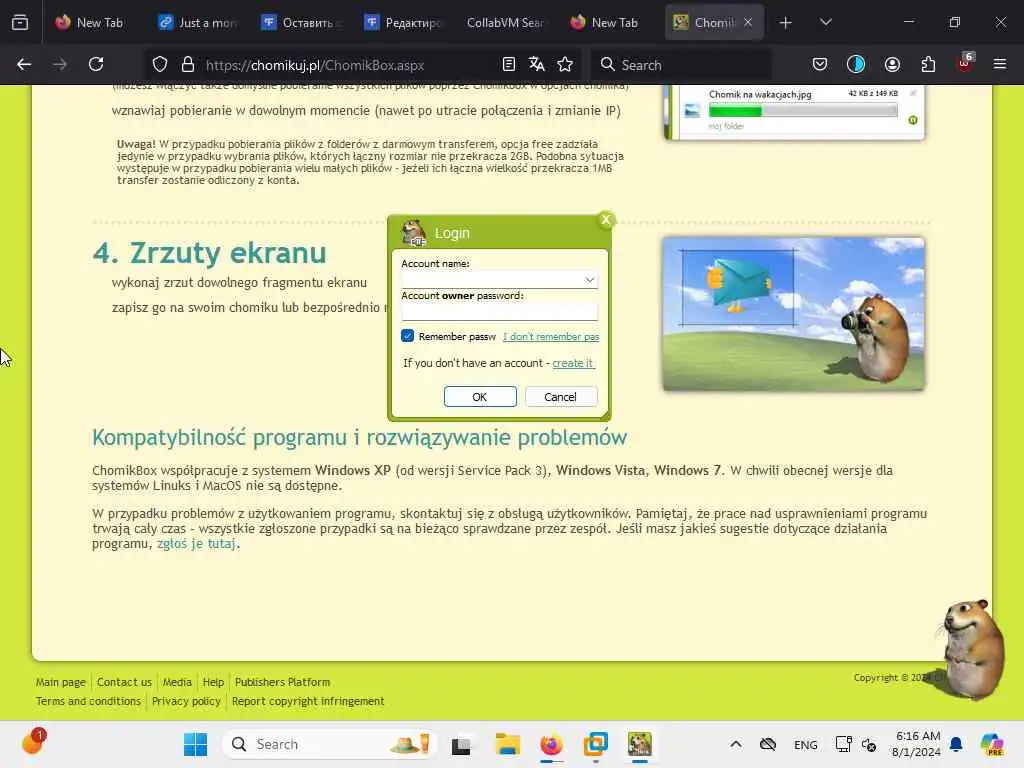Open Terms and conditions link
The height and width of the screenshot is (768, 1024).
click(88, 701)
